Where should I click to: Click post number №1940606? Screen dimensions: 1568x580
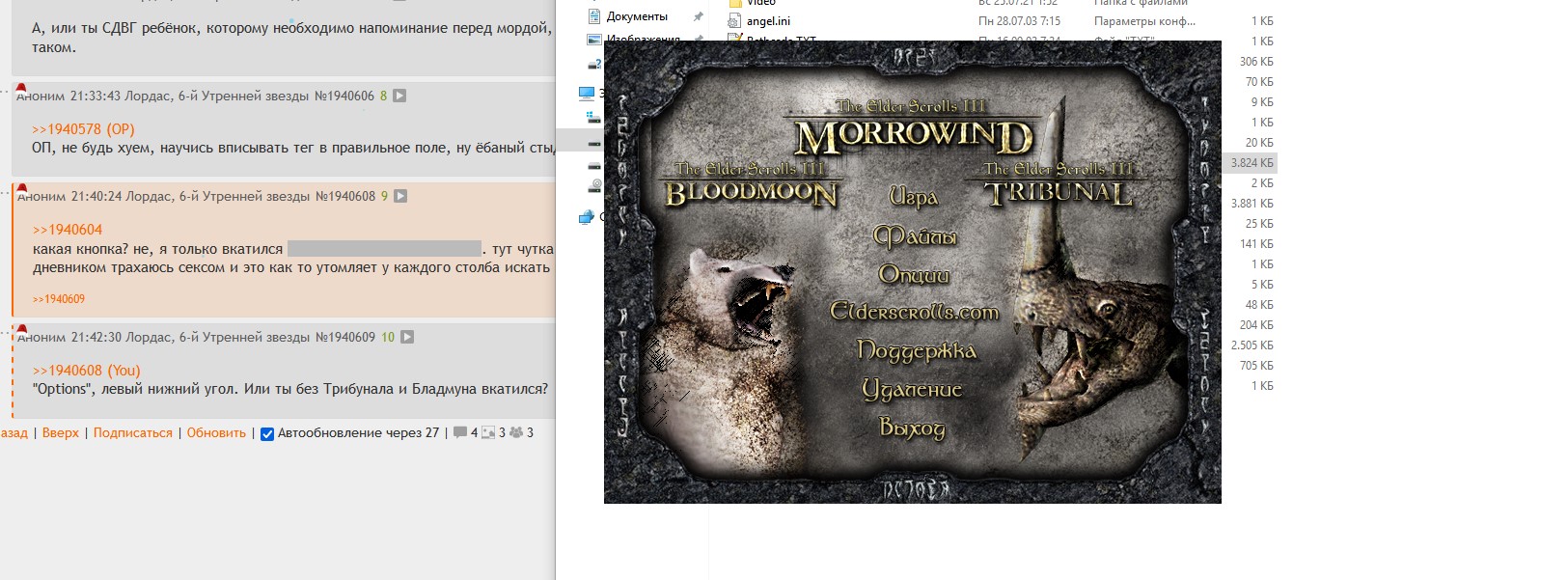tap(344, 97)
